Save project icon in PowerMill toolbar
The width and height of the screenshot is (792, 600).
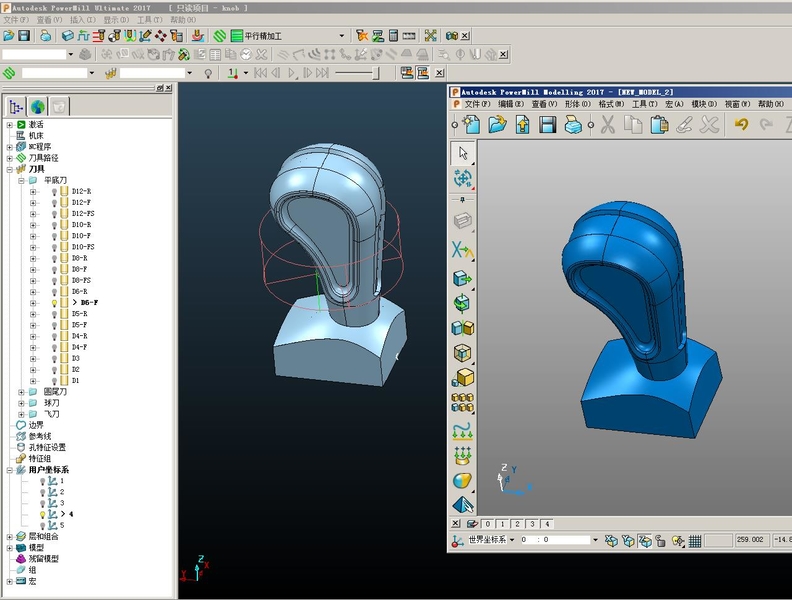pyautogui.click(x=24, y=36)
